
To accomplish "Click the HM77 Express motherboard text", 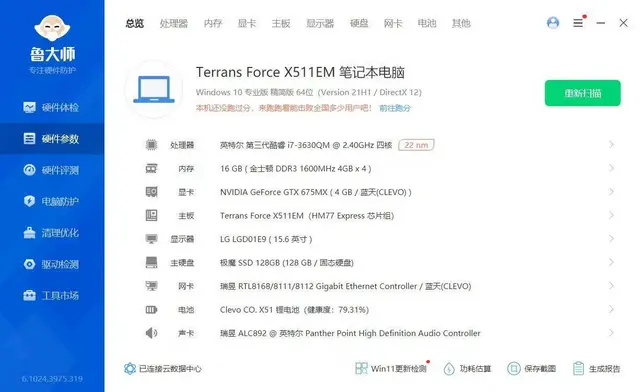I will point(307,216).
